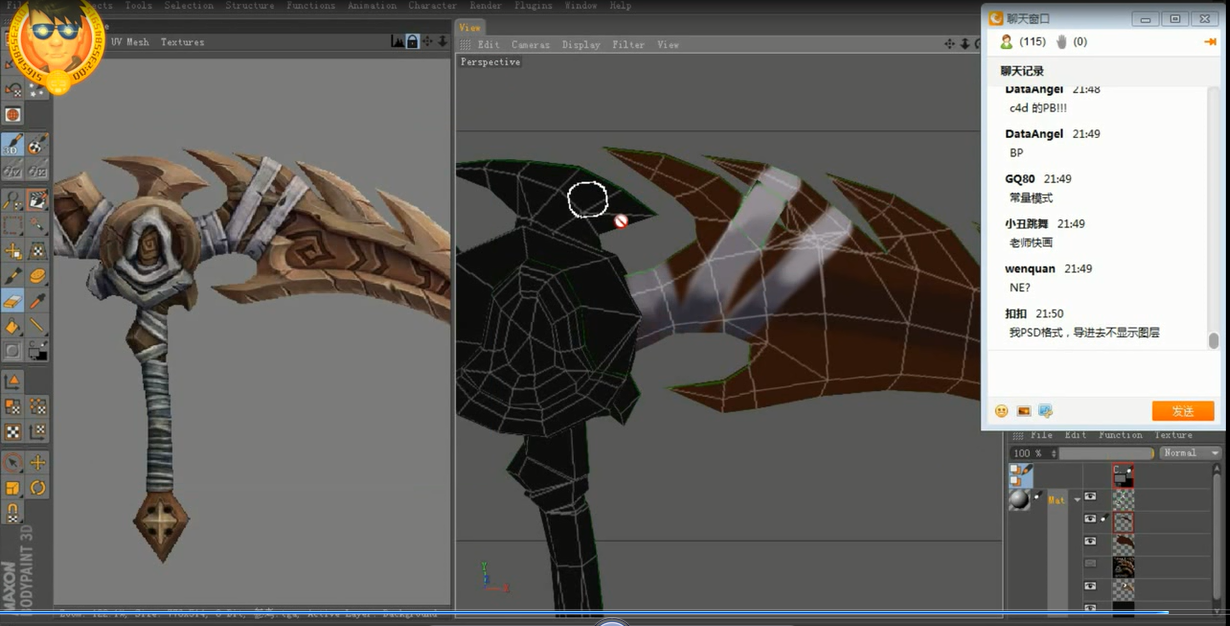Toggle the lock icon in texture view header
The width and height of the screenshot is (1230, 626).
[412, 41]
